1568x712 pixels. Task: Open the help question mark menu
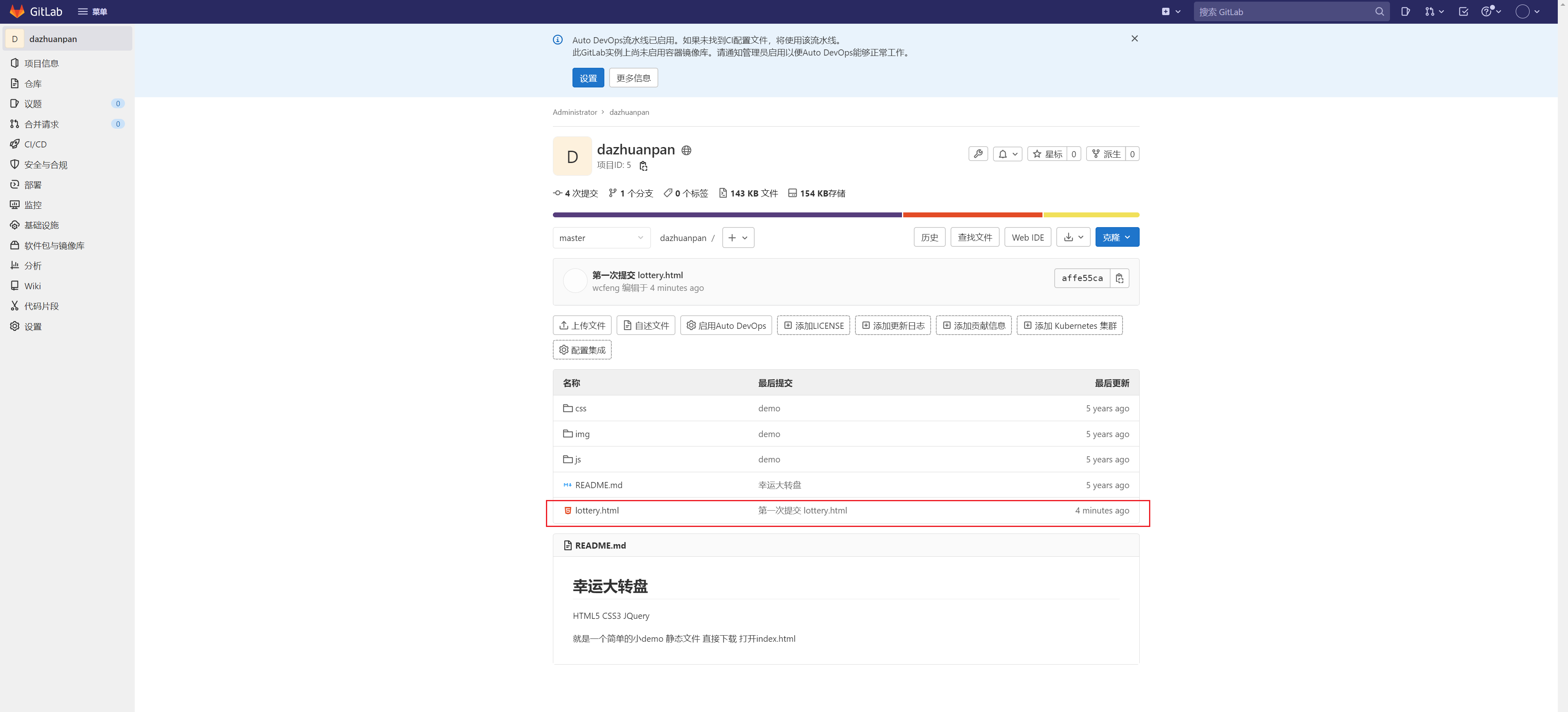coord(1491,11)
